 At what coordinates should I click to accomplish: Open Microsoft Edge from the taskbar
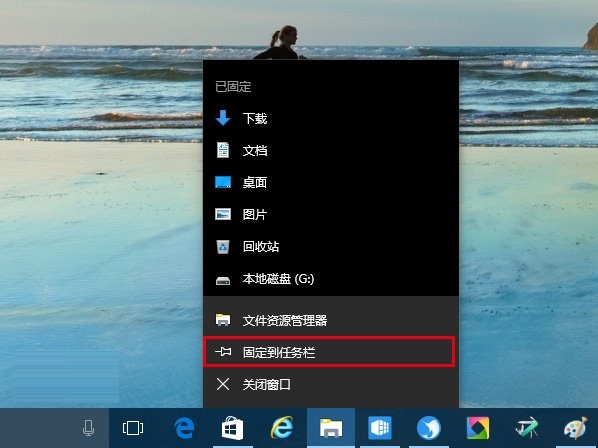[x=184, y=427]
